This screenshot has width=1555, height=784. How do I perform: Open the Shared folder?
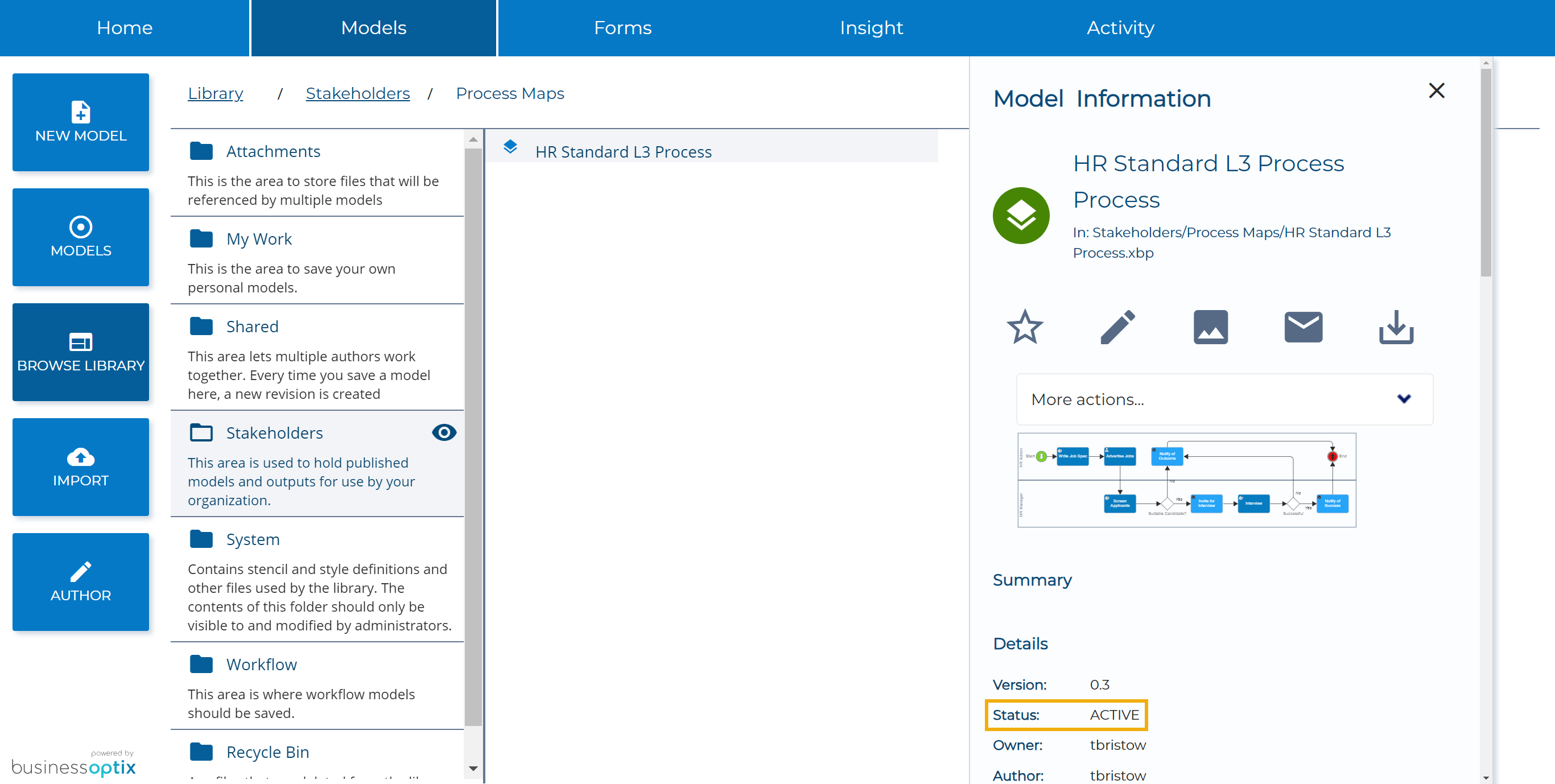pyautogui.click(x=251, y=327)
